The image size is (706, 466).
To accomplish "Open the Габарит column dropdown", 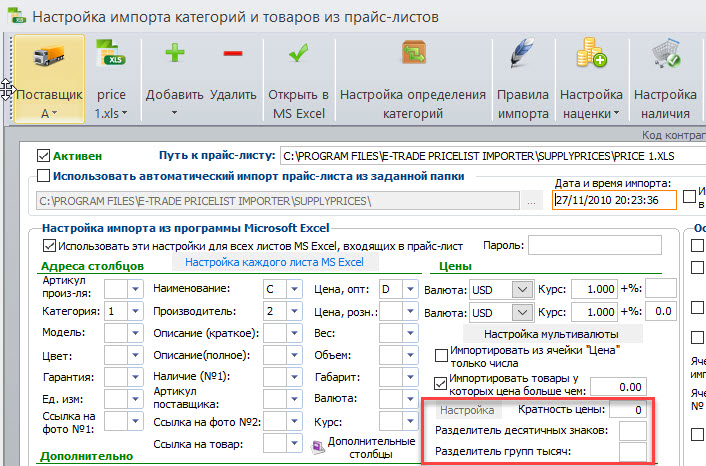I will (410, 377).
